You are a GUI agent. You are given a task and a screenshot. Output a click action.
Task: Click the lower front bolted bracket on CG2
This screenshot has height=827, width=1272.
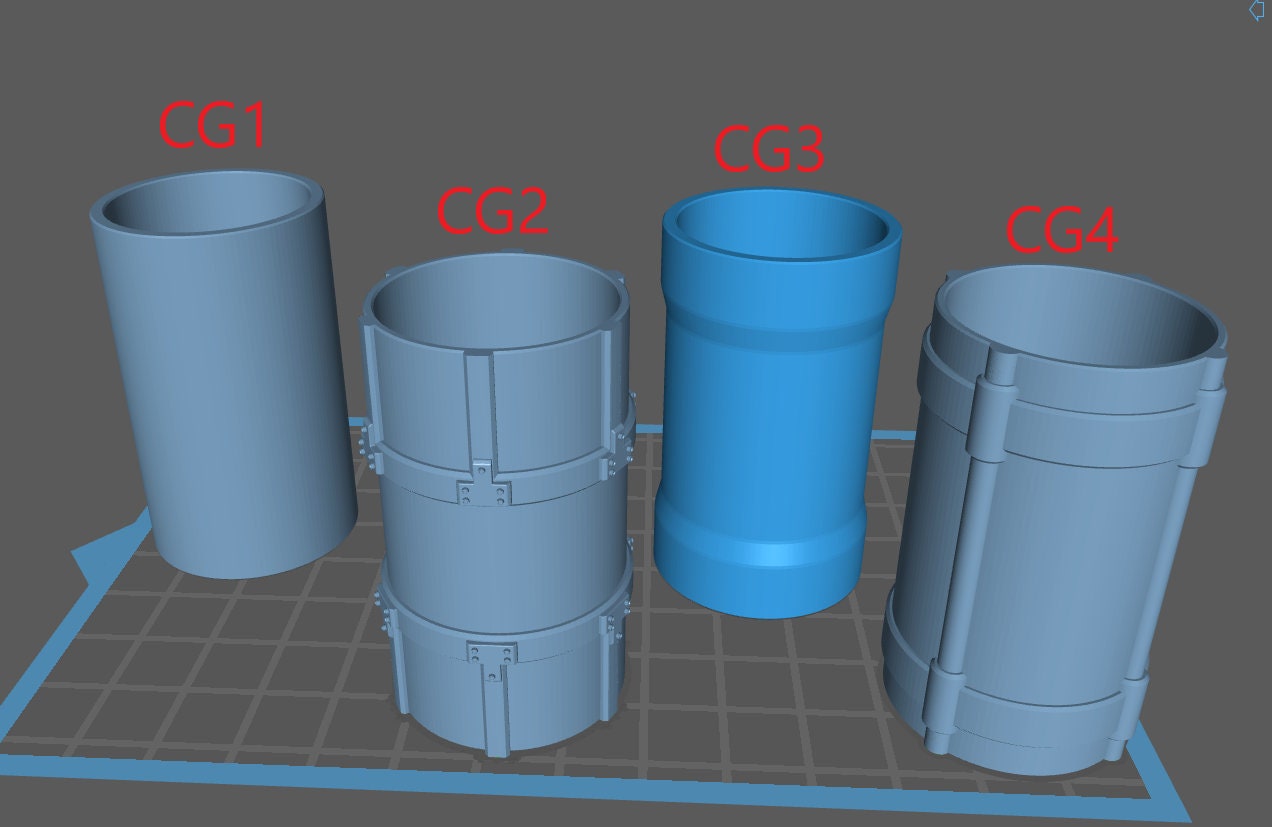(490, 655)
